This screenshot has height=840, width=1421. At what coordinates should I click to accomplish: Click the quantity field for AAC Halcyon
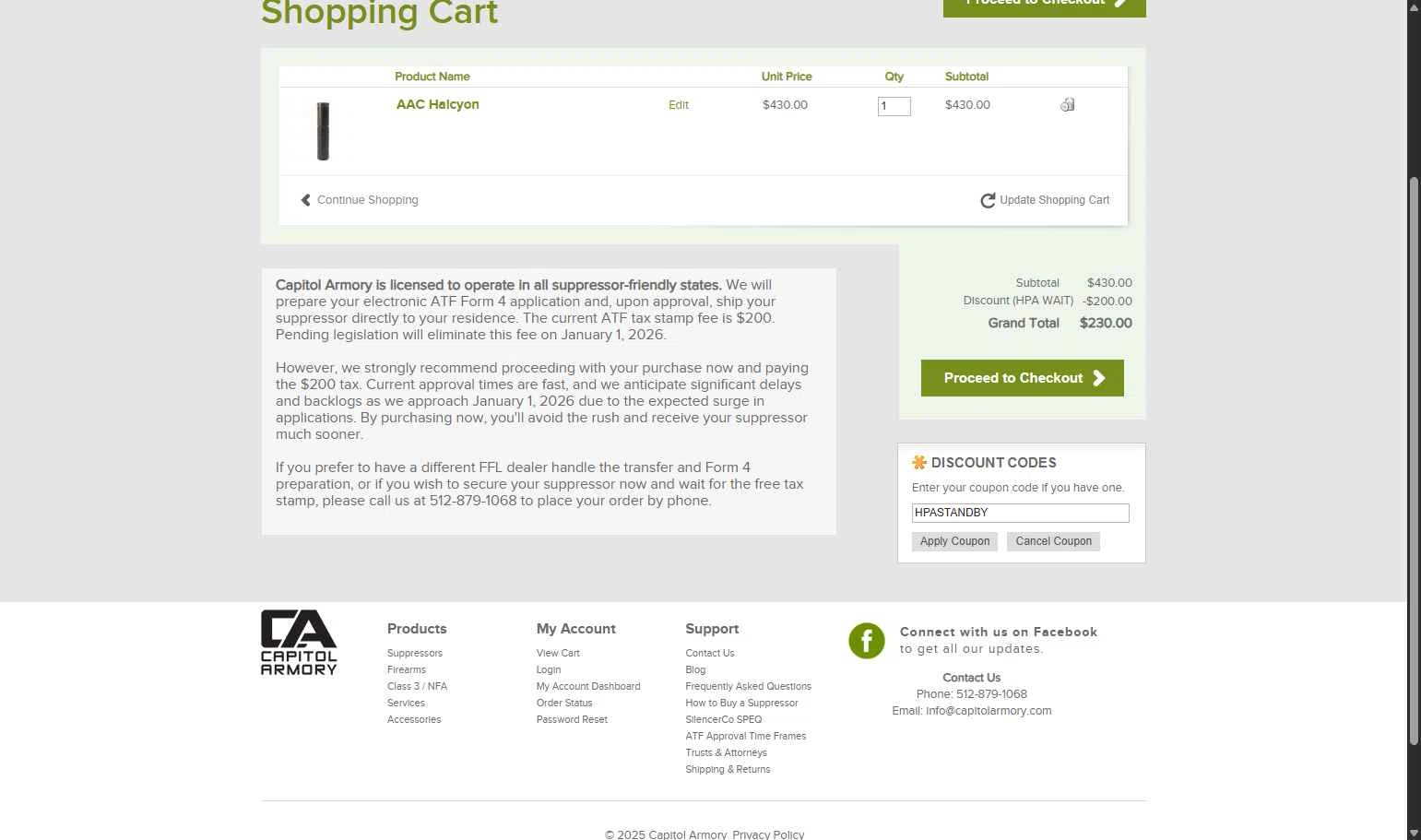click(894, 106)
